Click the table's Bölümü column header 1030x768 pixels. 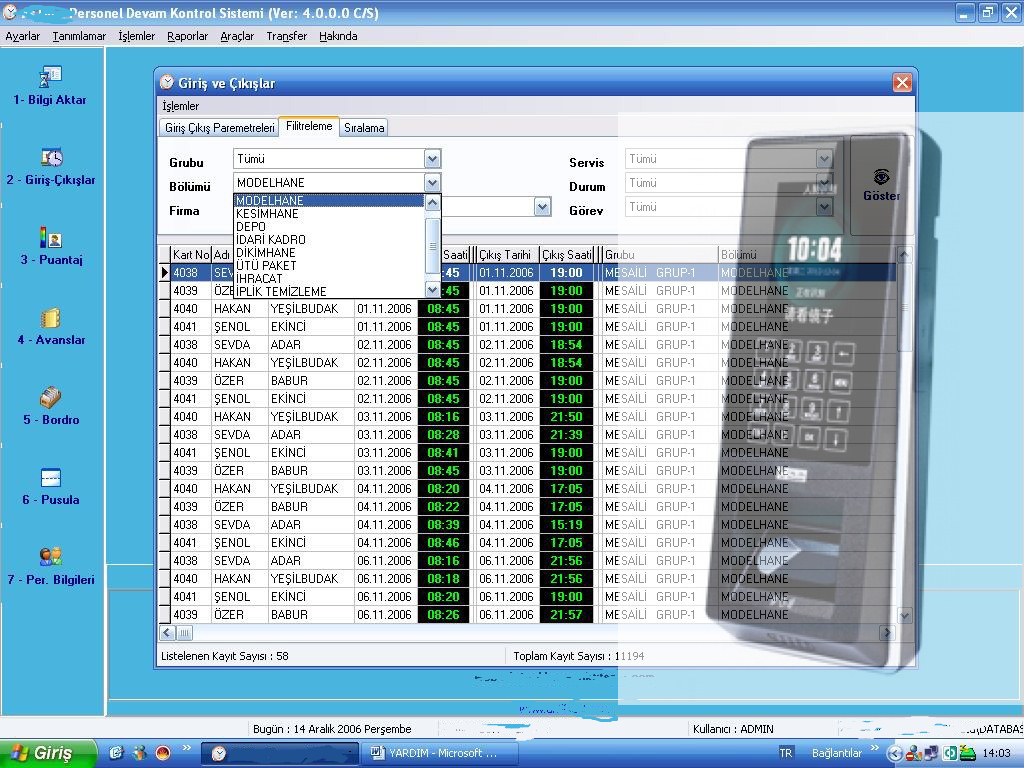pyautogui.click(x=807, y=254)
